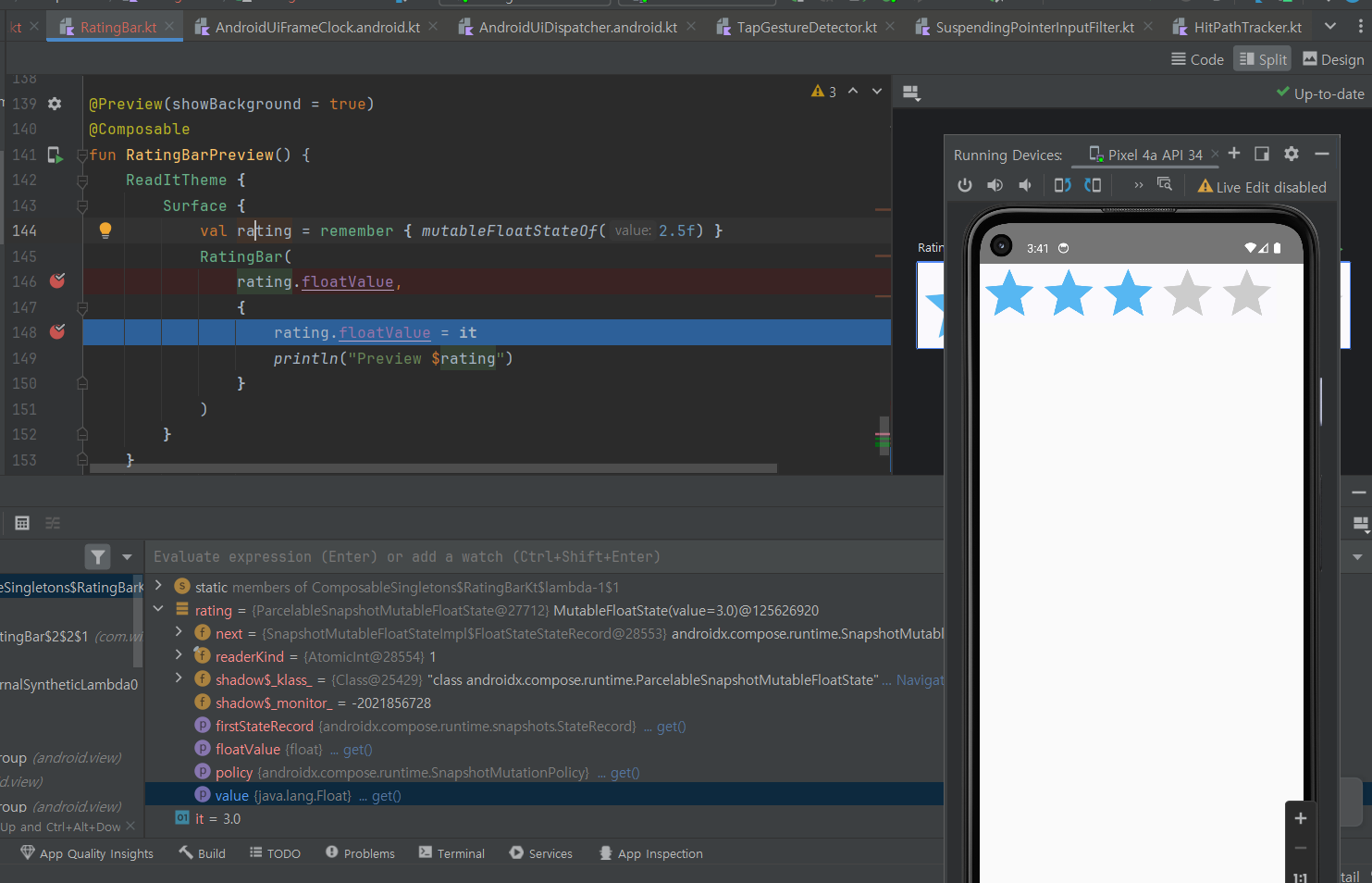
Task: Close the RatingBar.kt tab
Action: tap(169, 27)
